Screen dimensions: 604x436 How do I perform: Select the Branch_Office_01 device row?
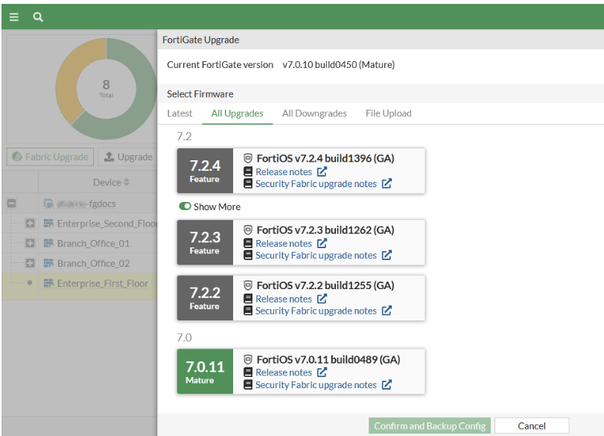coord(79,243)
